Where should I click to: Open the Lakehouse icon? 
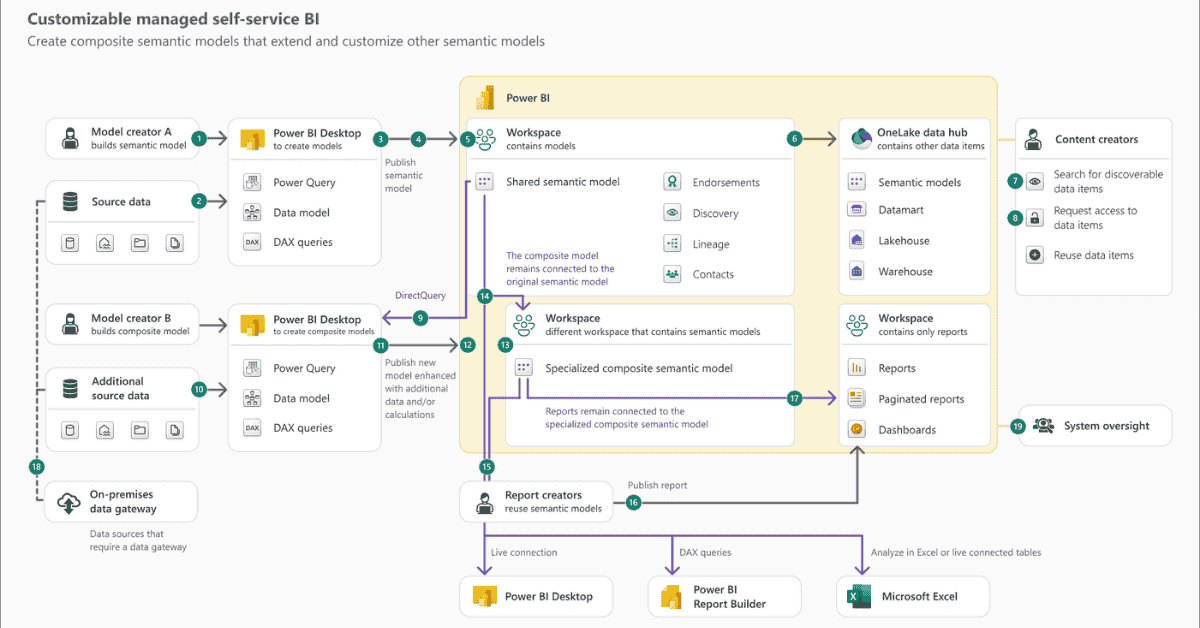click(858, 240)
